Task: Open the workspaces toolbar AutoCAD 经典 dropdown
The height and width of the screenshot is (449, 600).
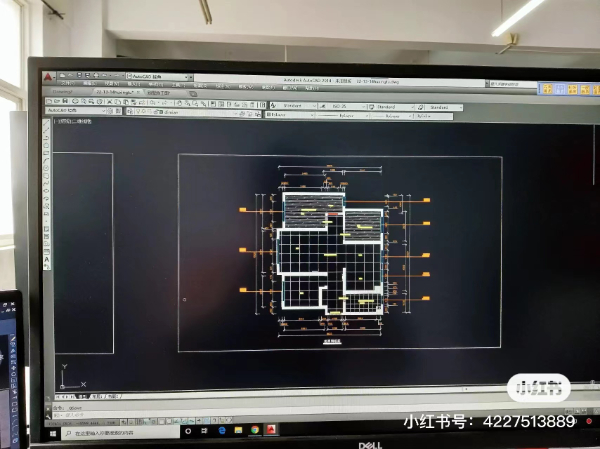Action: coord(75,111)
